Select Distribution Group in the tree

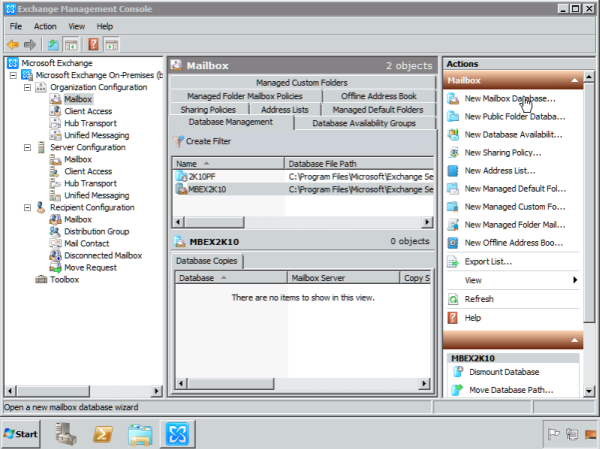(x=96, y=232)
